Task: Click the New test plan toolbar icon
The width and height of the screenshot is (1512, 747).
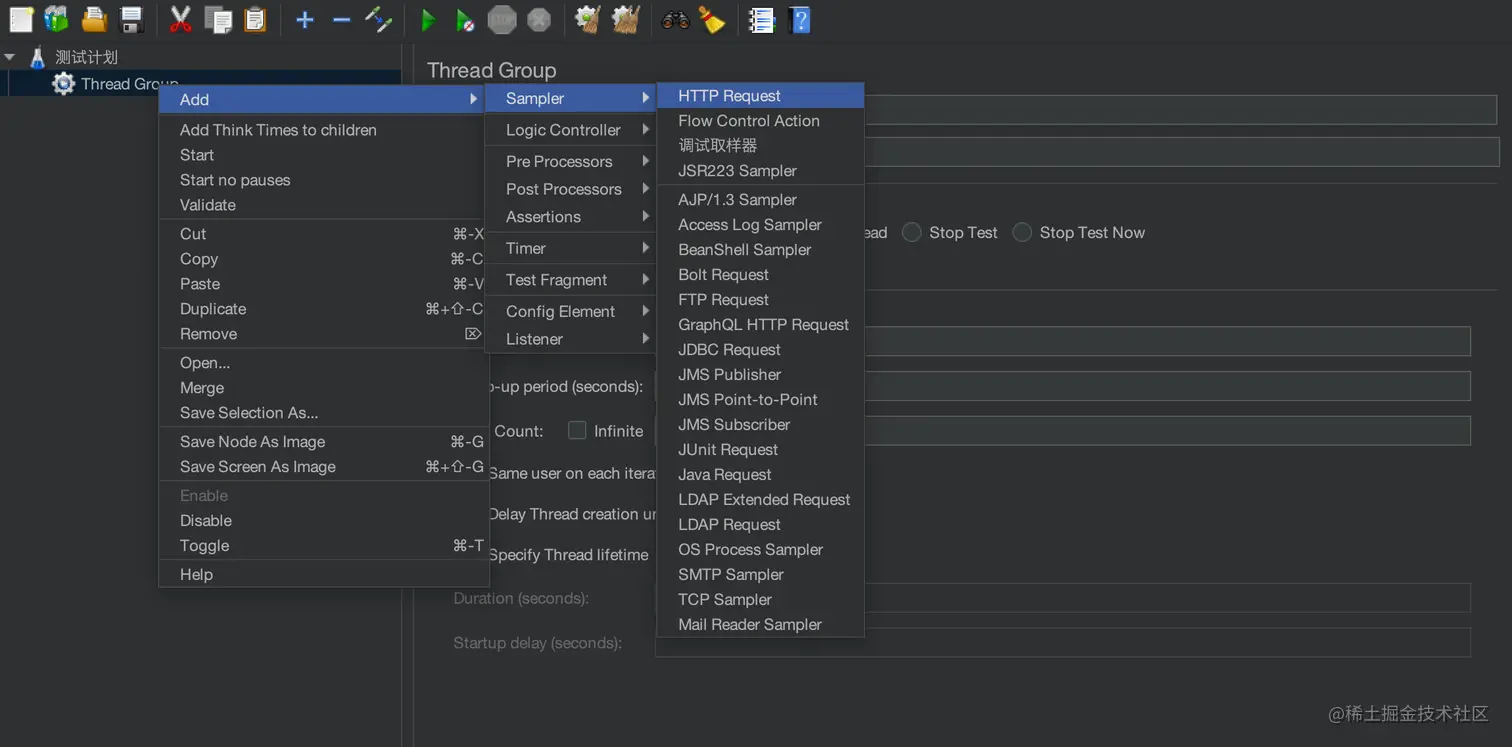Action: click(x=21, y=19)
